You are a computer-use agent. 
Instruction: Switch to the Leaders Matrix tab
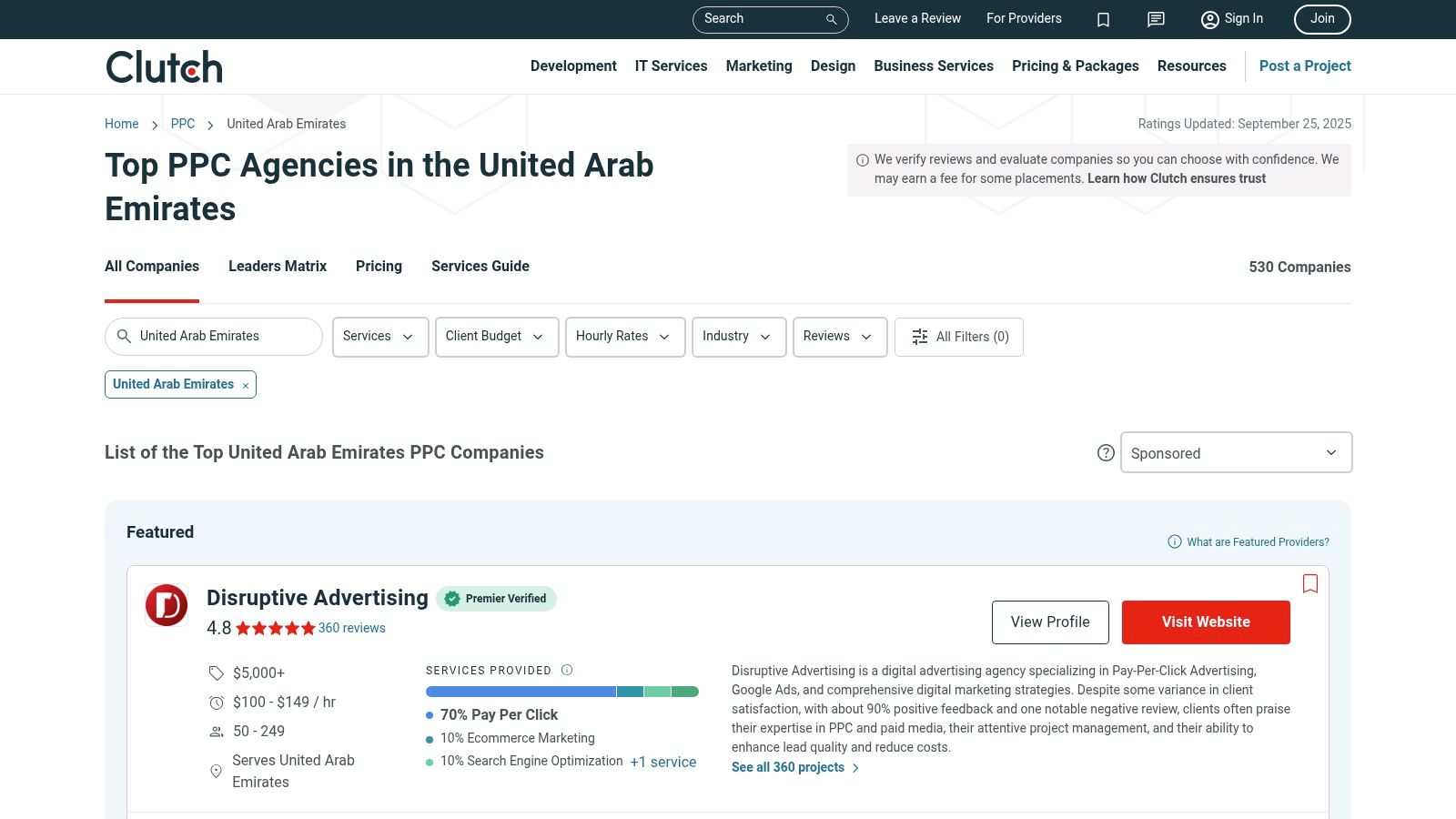[277, 266]
